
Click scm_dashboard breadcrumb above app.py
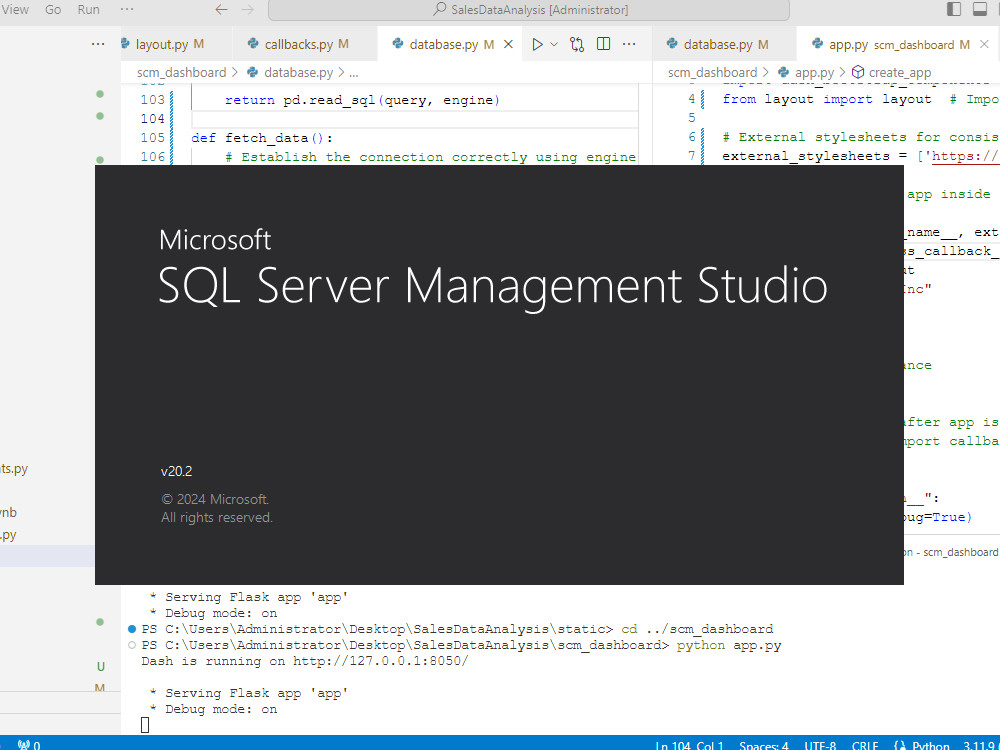pyautogui.click(x=712, y=73)
